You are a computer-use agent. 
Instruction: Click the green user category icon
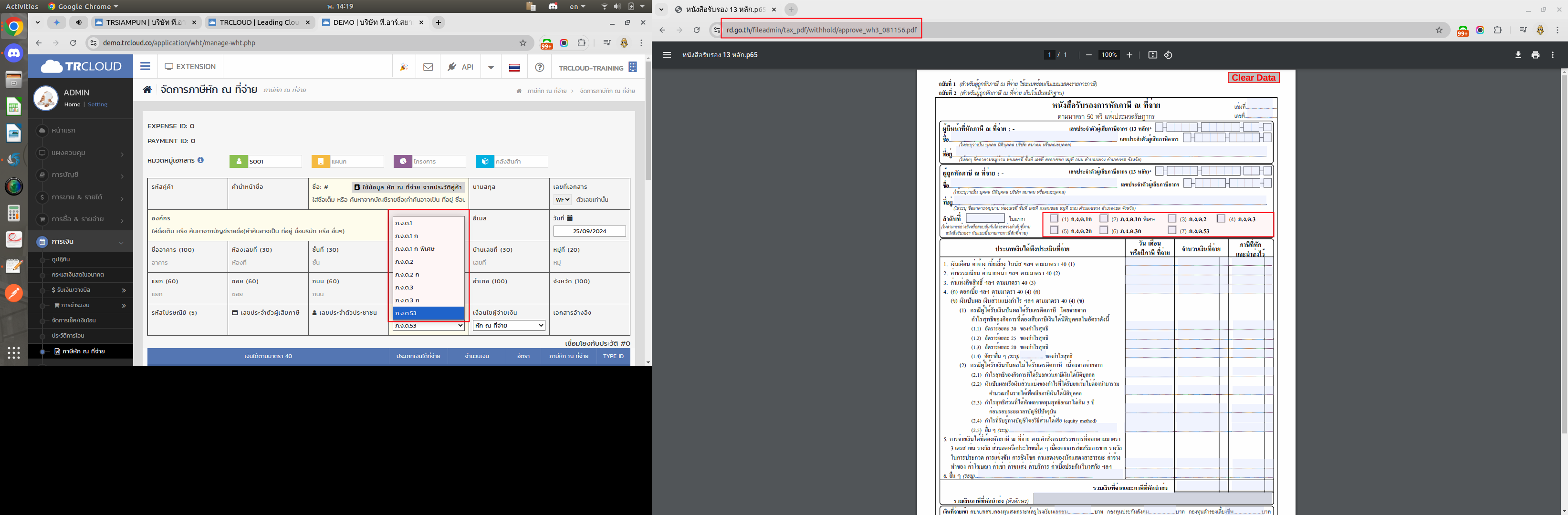point(239,161)
